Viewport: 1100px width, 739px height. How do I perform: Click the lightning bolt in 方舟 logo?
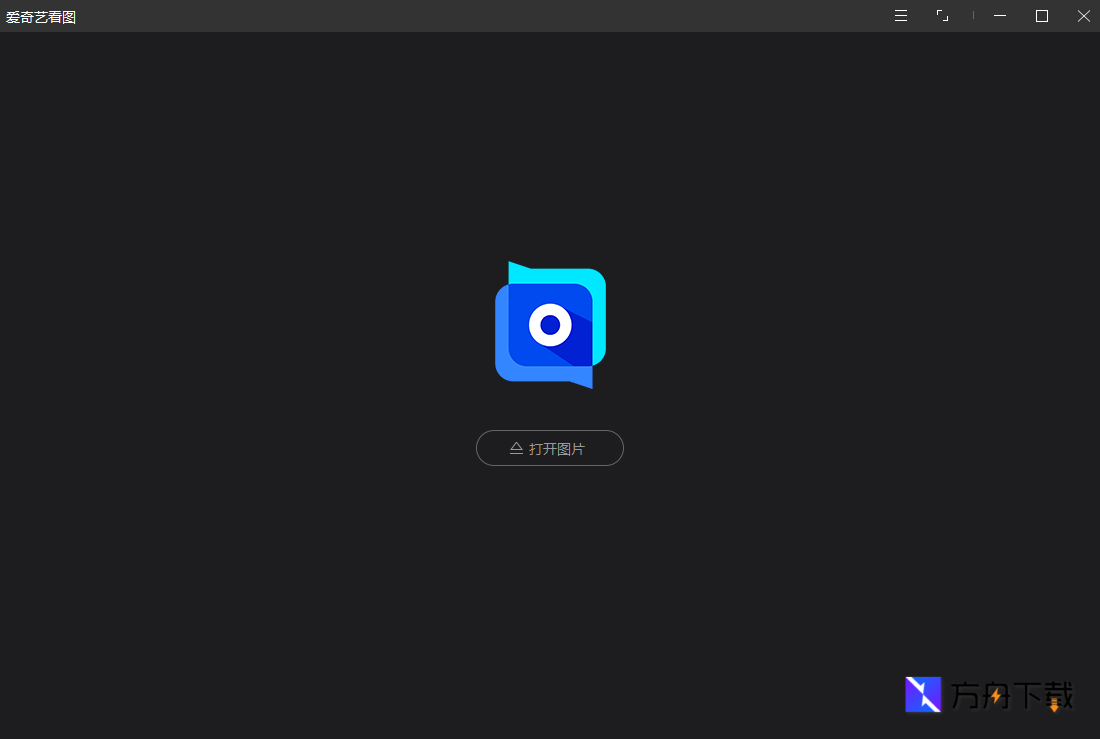996,695
